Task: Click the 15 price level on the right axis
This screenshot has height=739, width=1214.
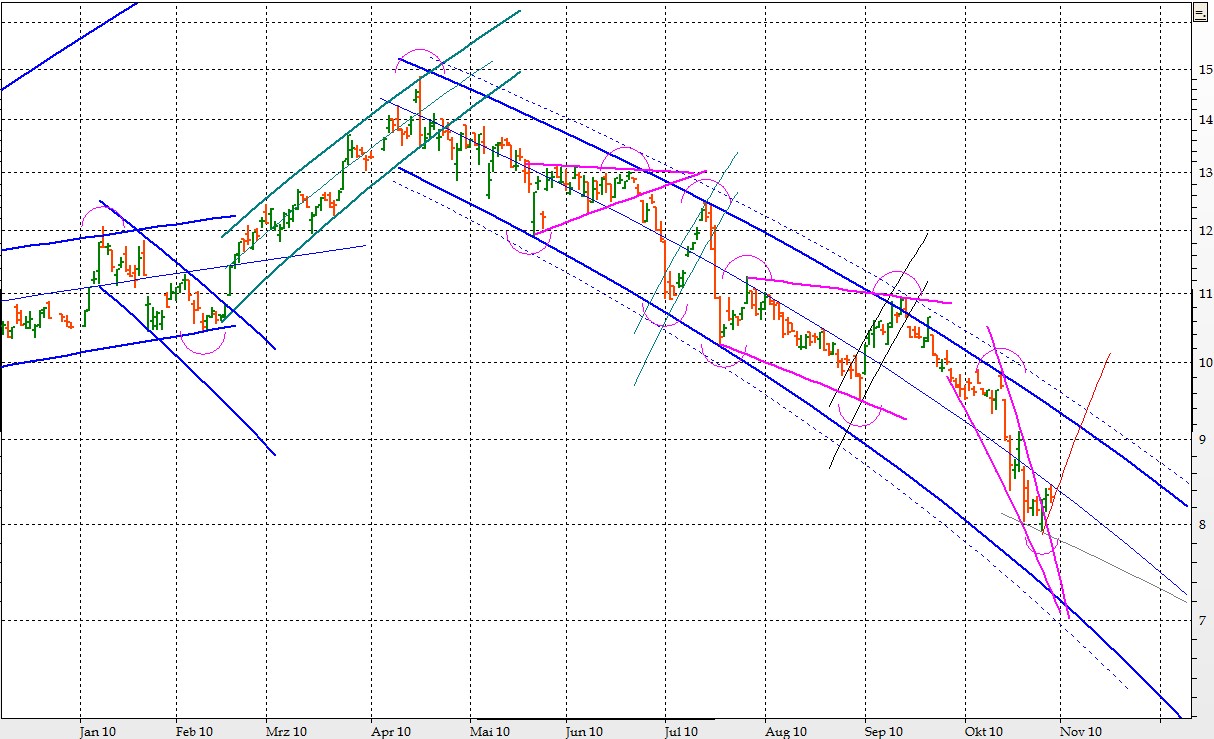Action: (1204, 71)
